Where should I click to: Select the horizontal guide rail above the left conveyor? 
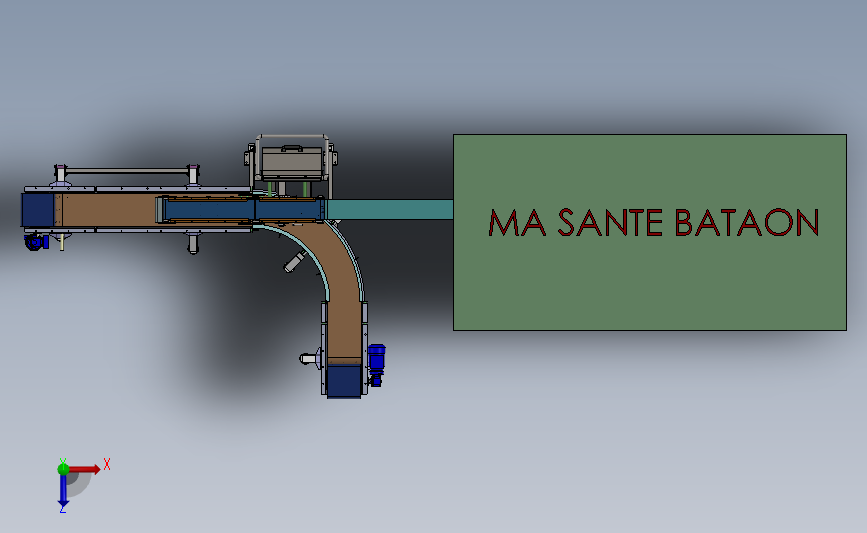(x=127, y=171)
